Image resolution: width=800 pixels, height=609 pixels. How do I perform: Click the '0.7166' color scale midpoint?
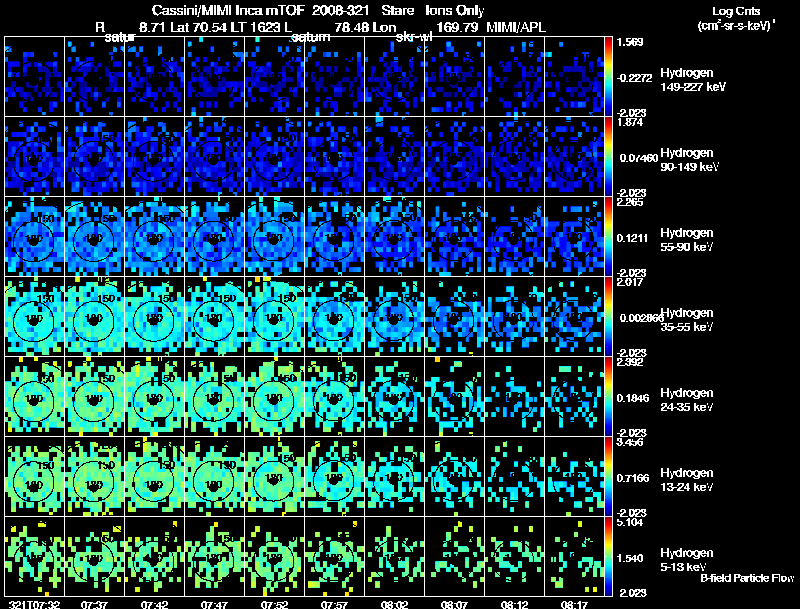tap(633, 478)
